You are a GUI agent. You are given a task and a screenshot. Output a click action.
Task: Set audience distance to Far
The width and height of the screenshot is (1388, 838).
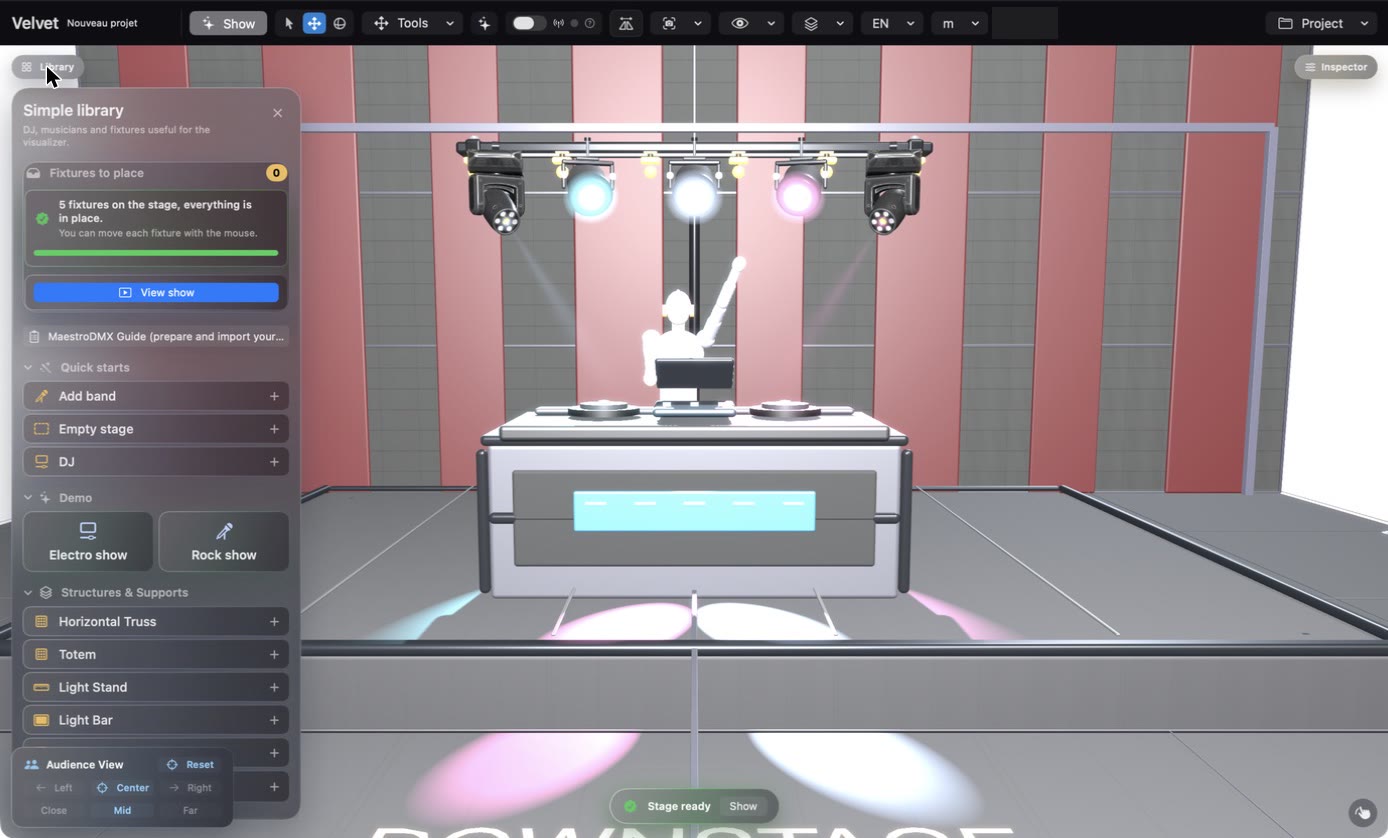(x=190, y=810)
